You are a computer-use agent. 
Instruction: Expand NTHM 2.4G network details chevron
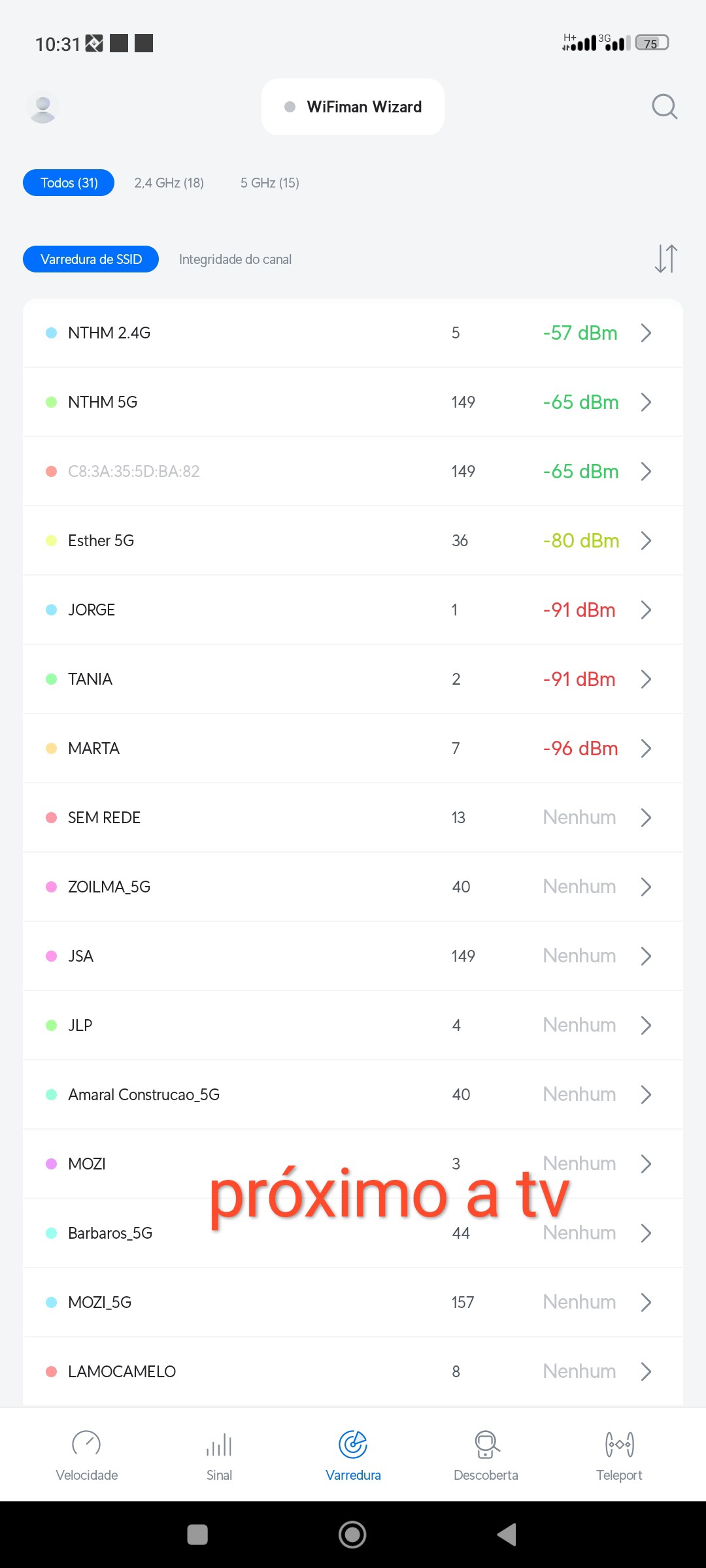point(646,333)
